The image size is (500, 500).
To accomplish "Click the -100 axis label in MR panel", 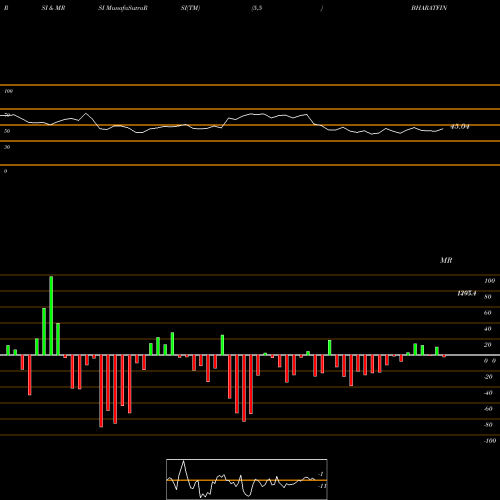I will (x=490, y=441).
